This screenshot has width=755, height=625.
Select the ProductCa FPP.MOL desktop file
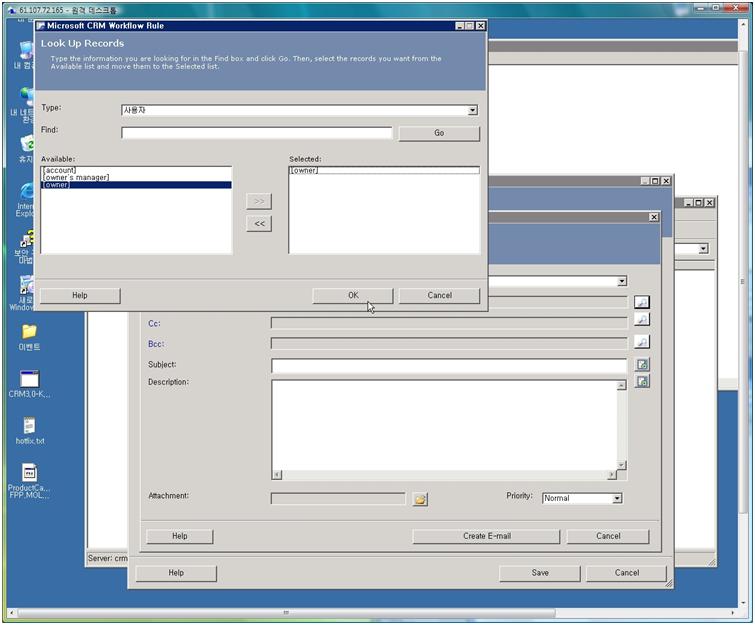tap(29, 481)
